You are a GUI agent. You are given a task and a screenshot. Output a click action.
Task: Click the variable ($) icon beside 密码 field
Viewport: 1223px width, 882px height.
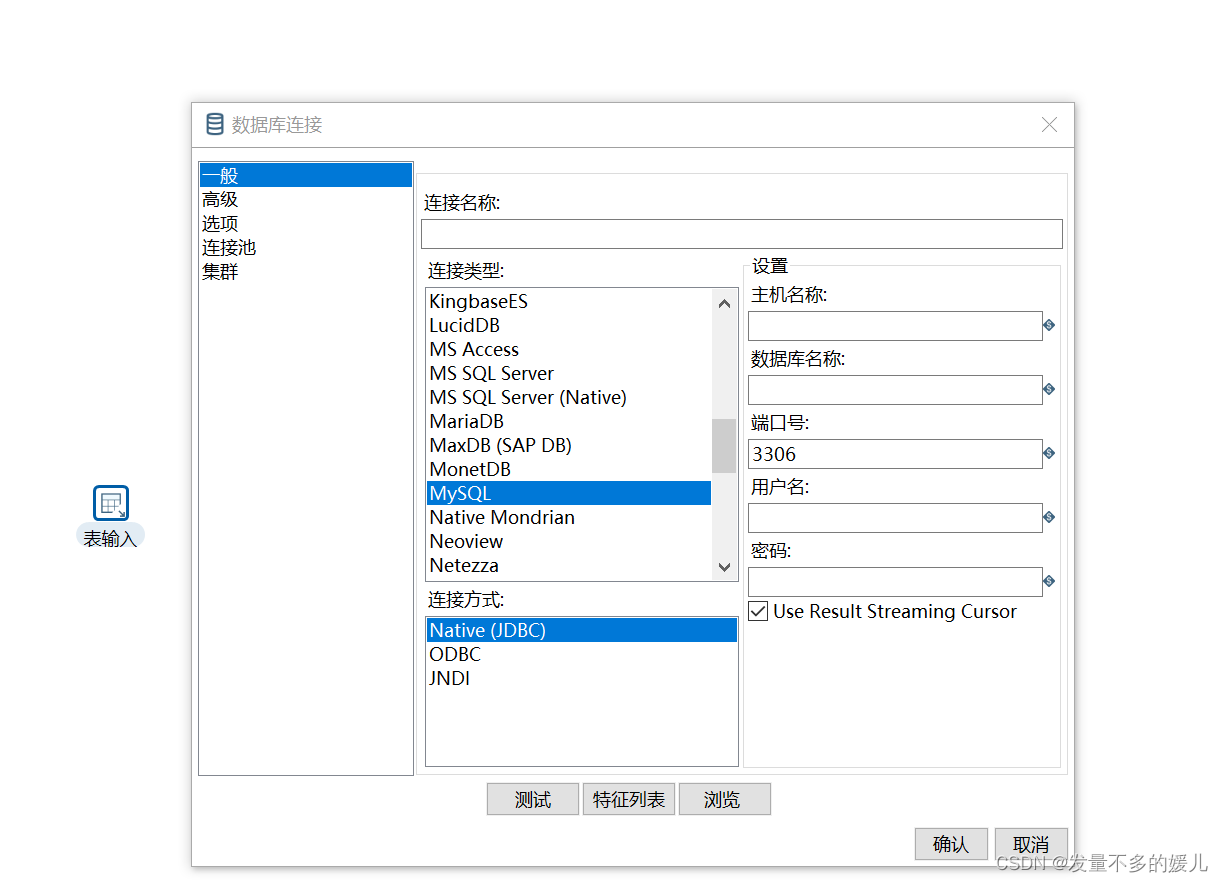(x=1051, y=582)
